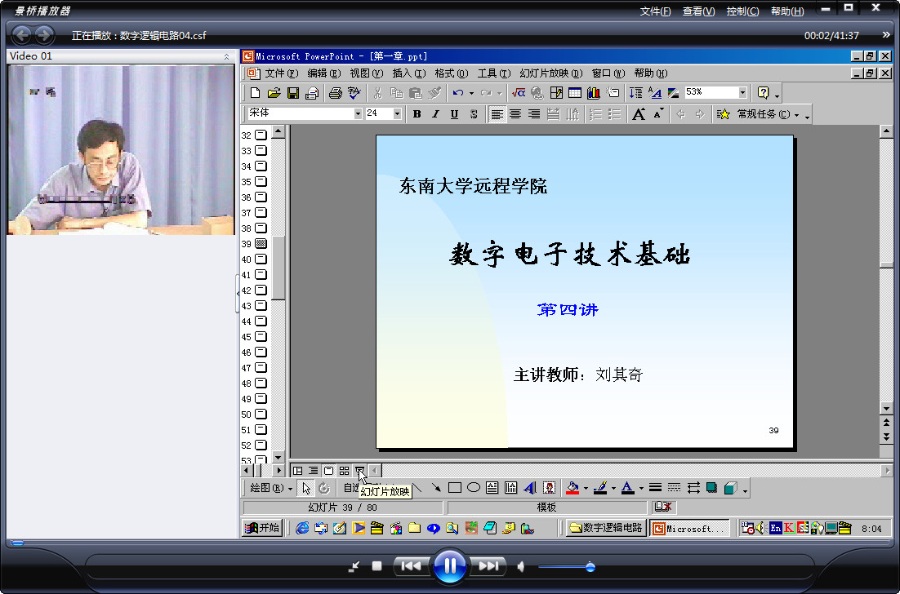Mute the player with the speaker icon
This screenshot has height=594, width=900.
pos(521,567)
